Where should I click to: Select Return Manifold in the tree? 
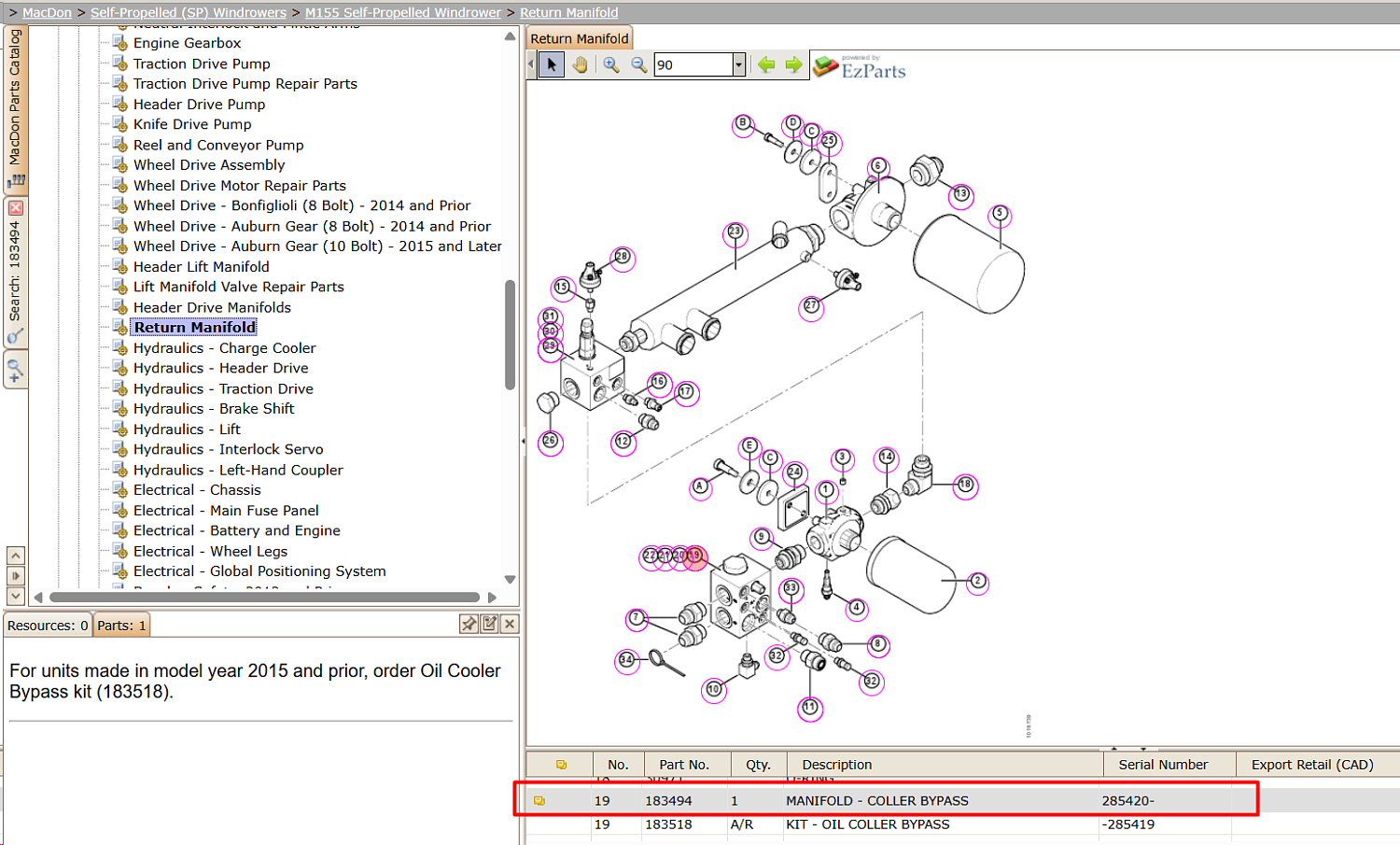coord(194,328)
